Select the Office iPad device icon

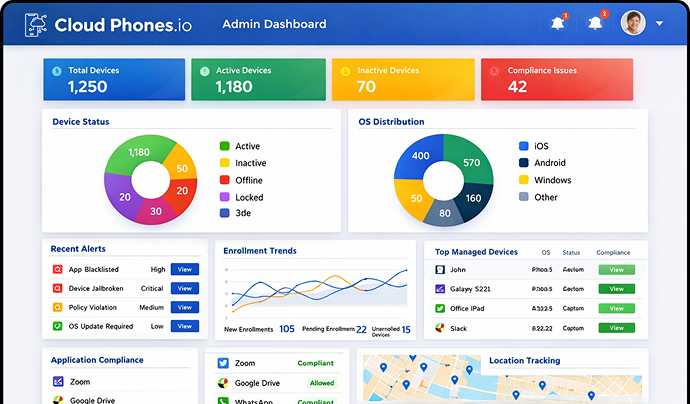pos(440,309)
